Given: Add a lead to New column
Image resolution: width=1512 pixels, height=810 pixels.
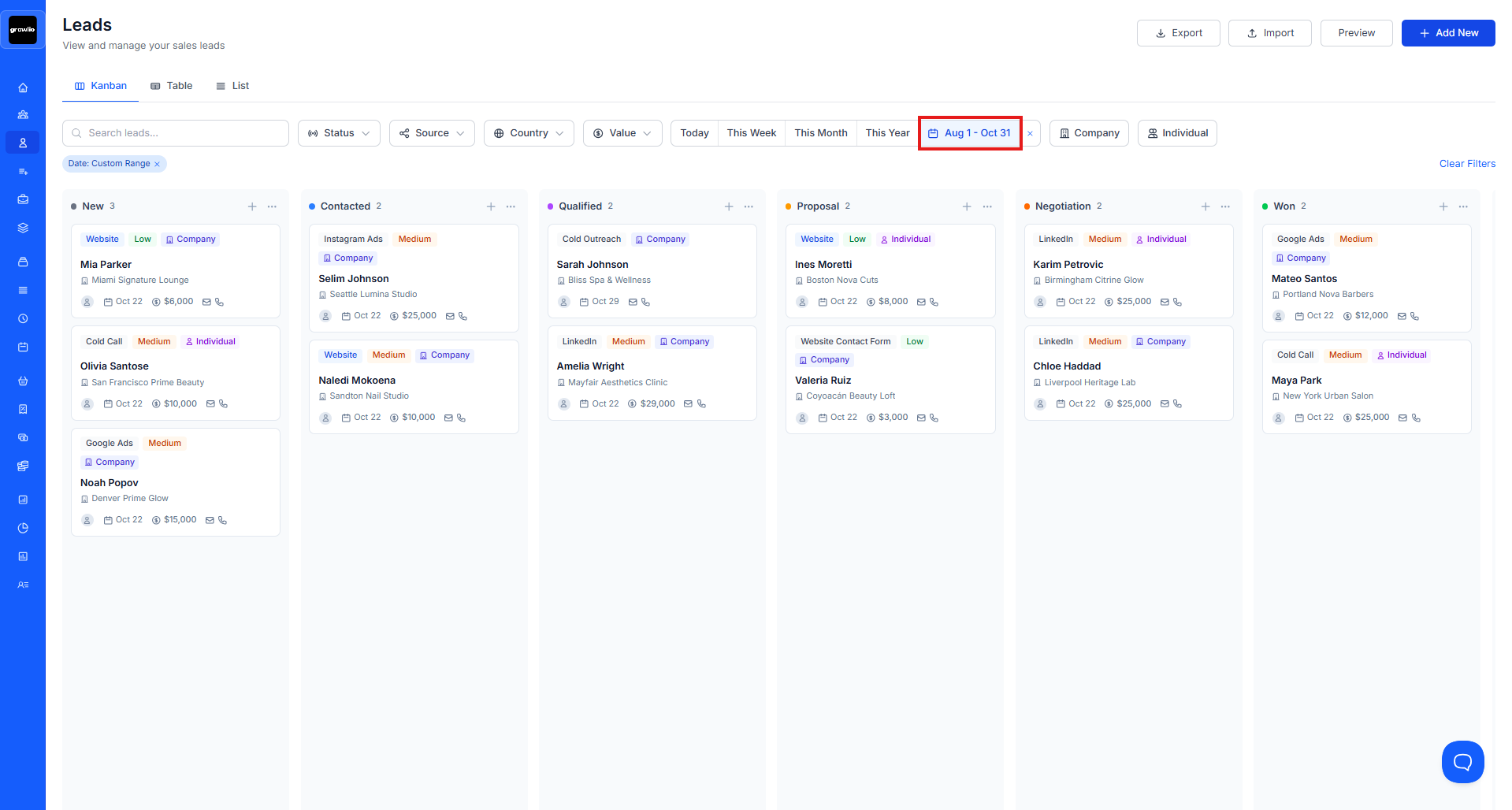Looking at the screenshot, I should tap(252, 206).
